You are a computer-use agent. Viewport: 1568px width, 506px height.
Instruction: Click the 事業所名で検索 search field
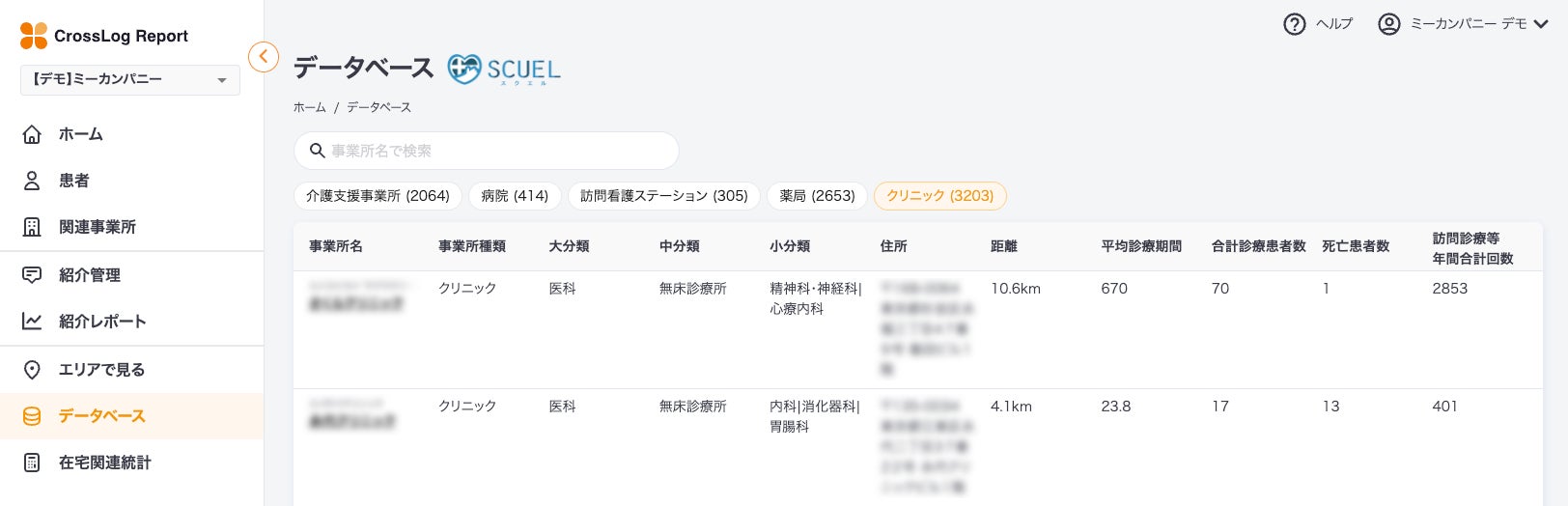click(492, 151)
